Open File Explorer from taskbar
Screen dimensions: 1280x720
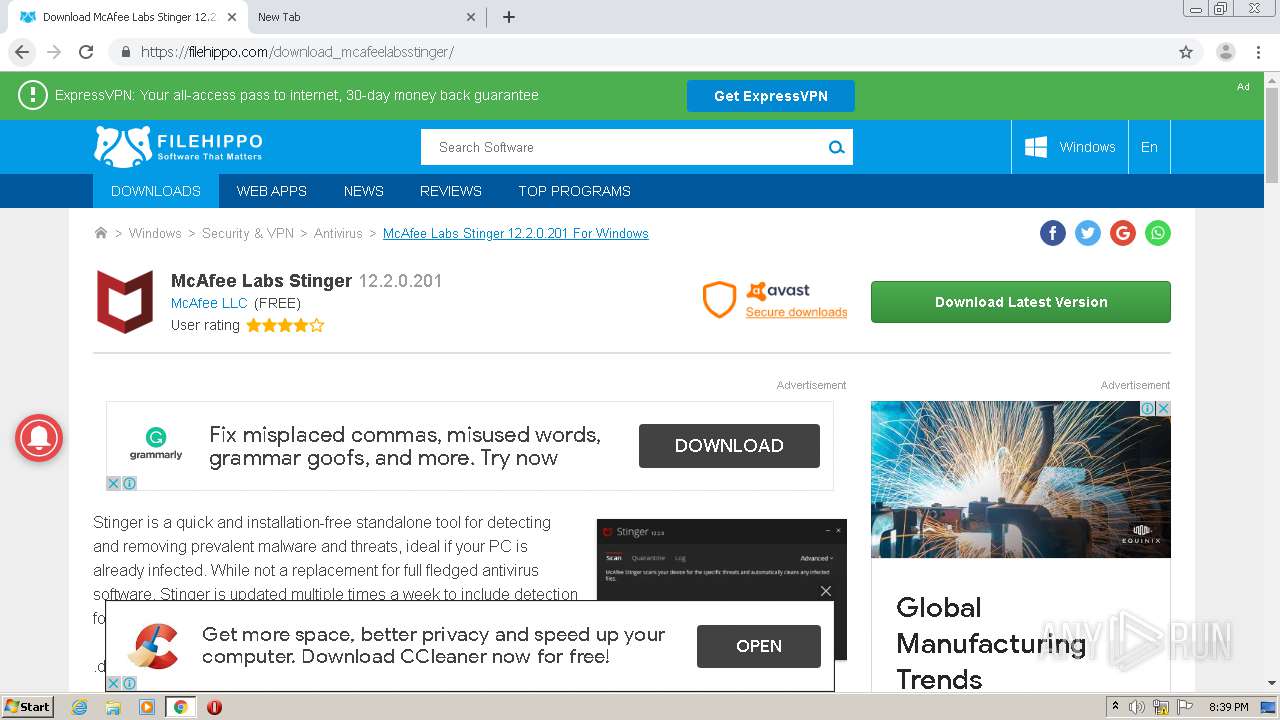tap(113, 707)
